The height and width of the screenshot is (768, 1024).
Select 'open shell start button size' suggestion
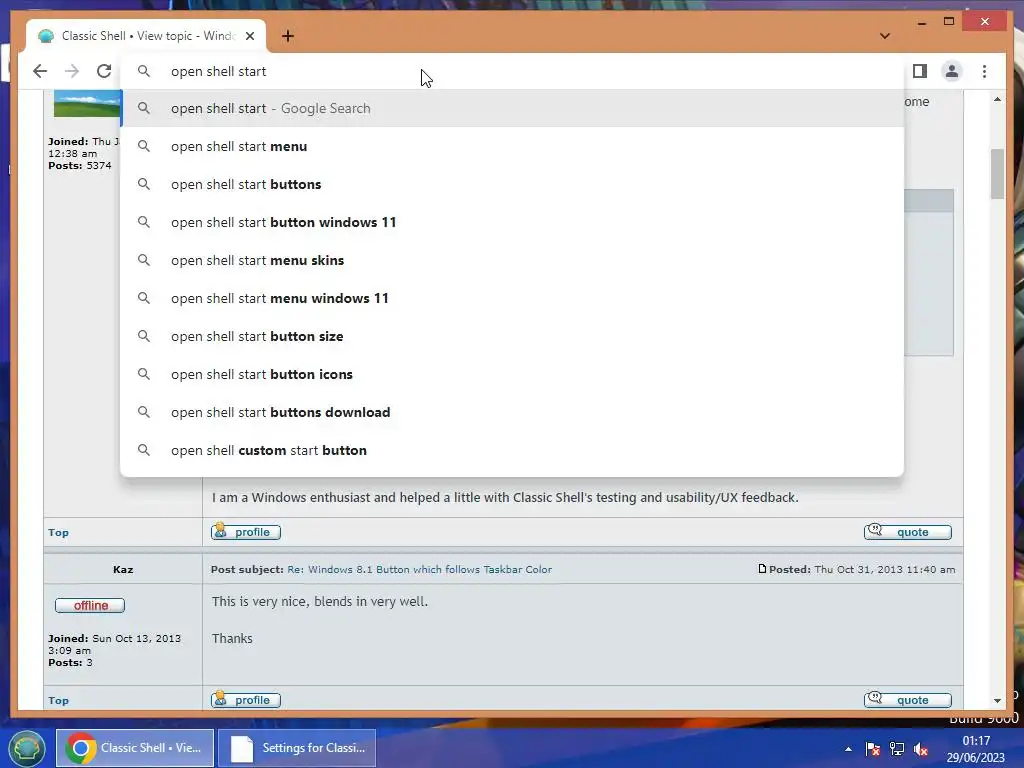pyautogui.click(x=512, y=336)
